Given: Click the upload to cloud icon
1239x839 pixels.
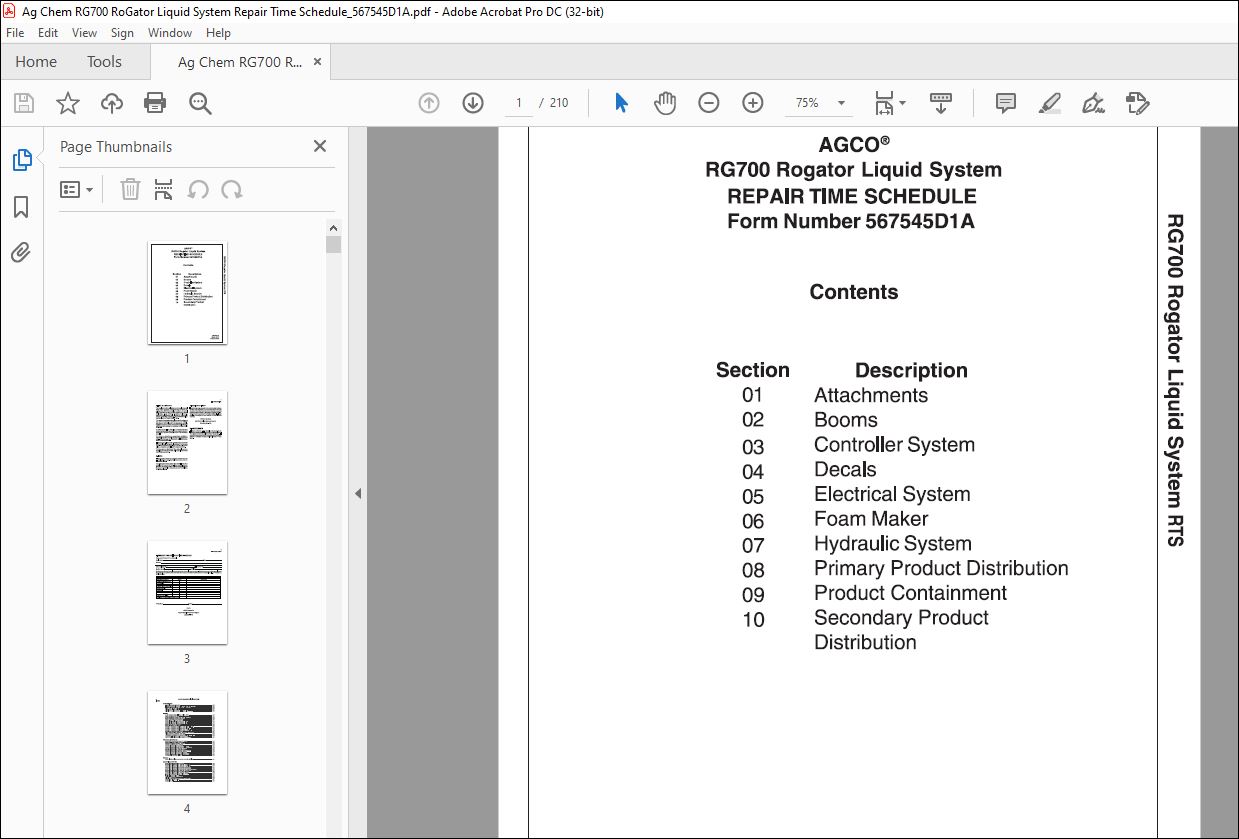Looking at the screenshot, I should tap(112, 103).
